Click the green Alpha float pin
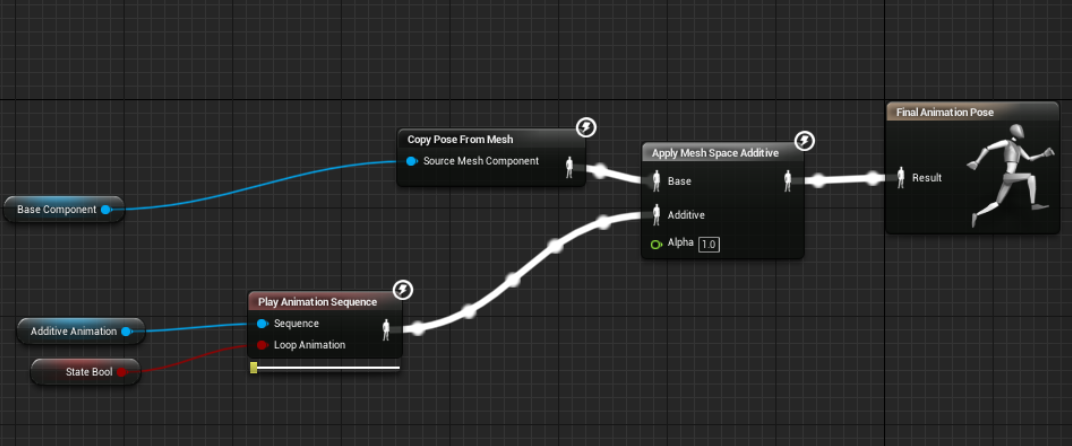Image resolution: width=1072 pixels, height=446 pixels. (x=656, y=244)
